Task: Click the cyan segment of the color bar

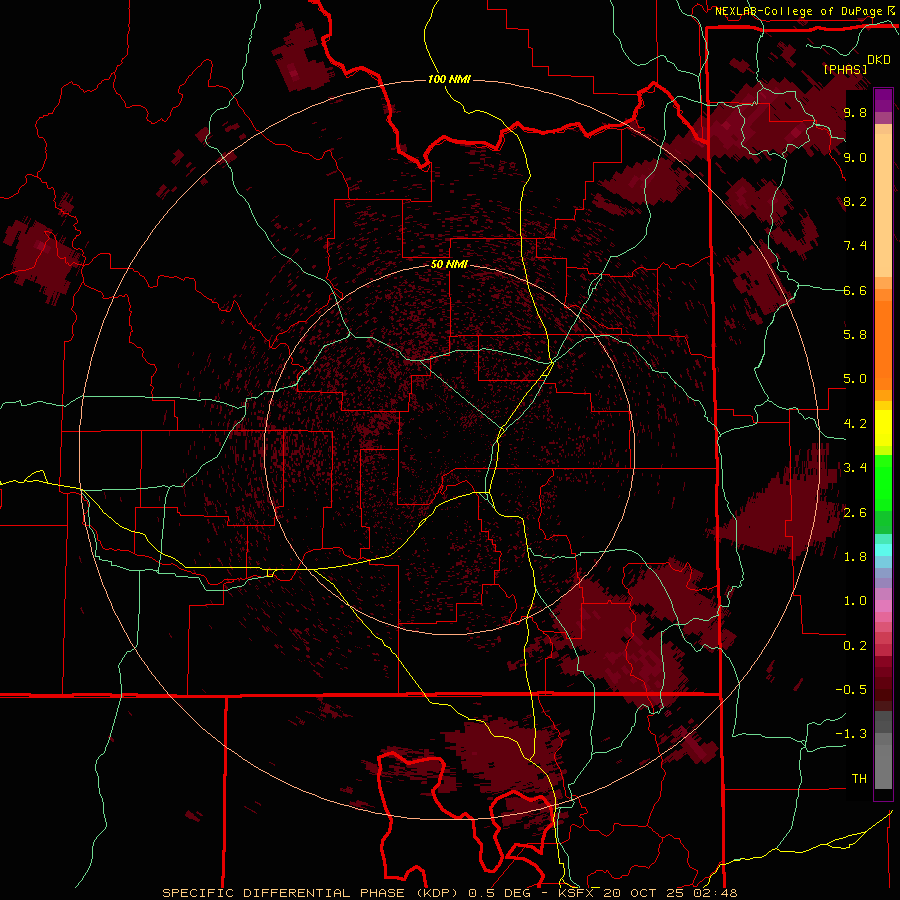Action: [883, 550]
